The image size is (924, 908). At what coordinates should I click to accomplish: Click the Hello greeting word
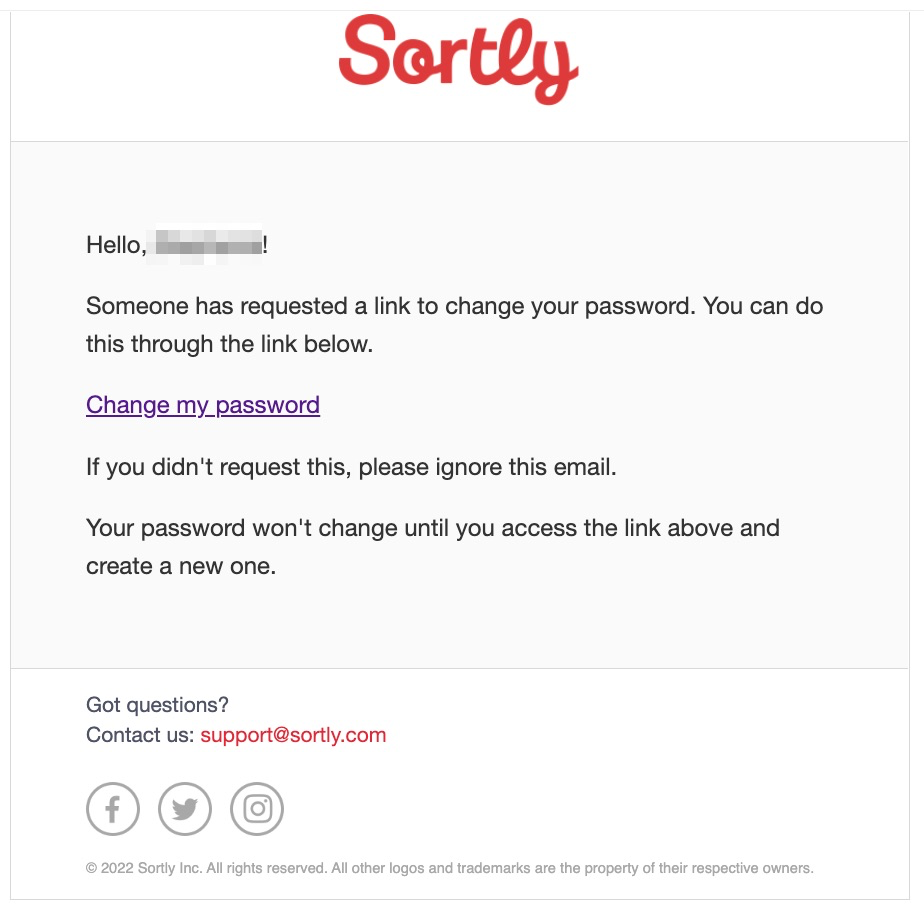(x=116, y=245)
